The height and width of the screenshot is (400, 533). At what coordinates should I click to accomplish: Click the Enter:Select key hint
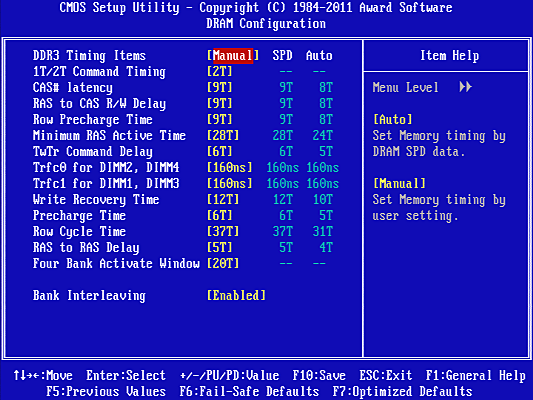126,376
